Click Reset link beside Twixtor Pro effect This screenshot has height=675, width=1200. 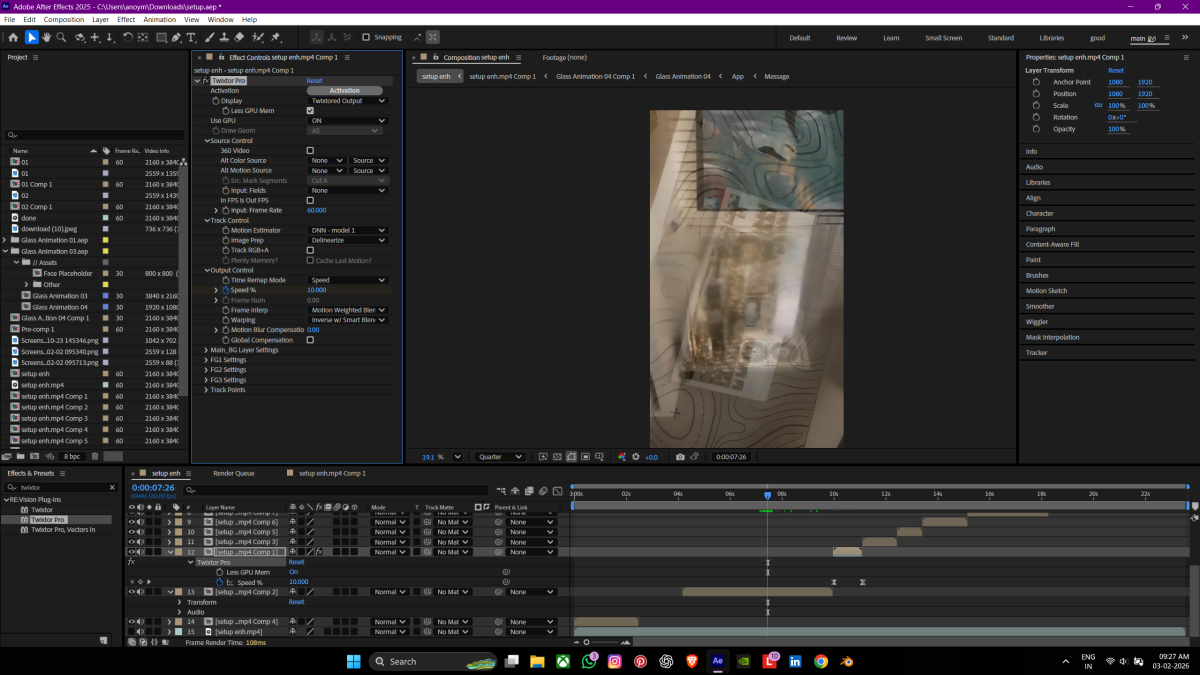coord(314,81)
